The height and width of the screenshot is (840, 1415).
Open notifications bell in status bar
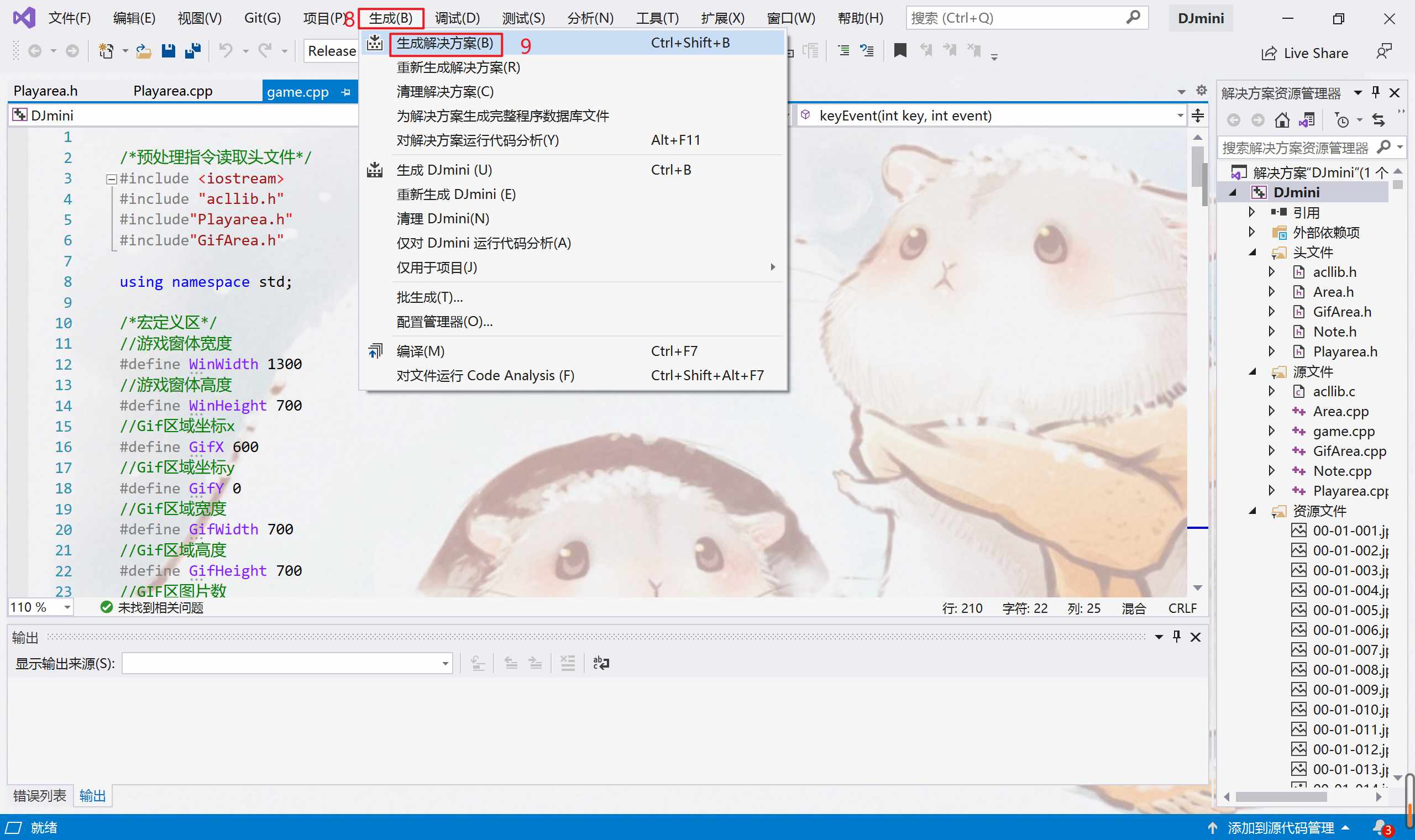point(1381,827)
